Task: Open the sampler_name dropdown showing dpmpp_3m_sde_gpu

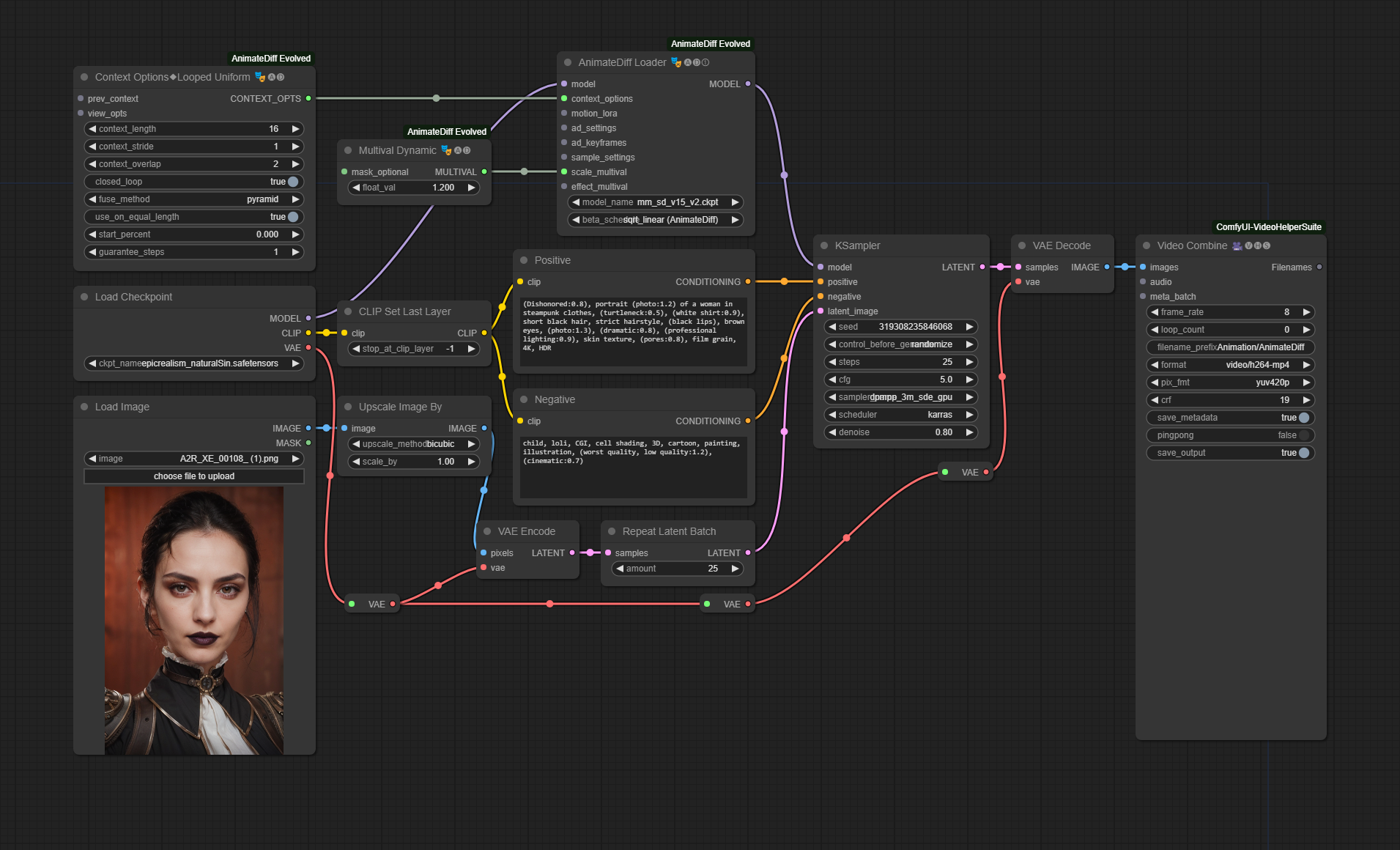Action: [901, 397]
